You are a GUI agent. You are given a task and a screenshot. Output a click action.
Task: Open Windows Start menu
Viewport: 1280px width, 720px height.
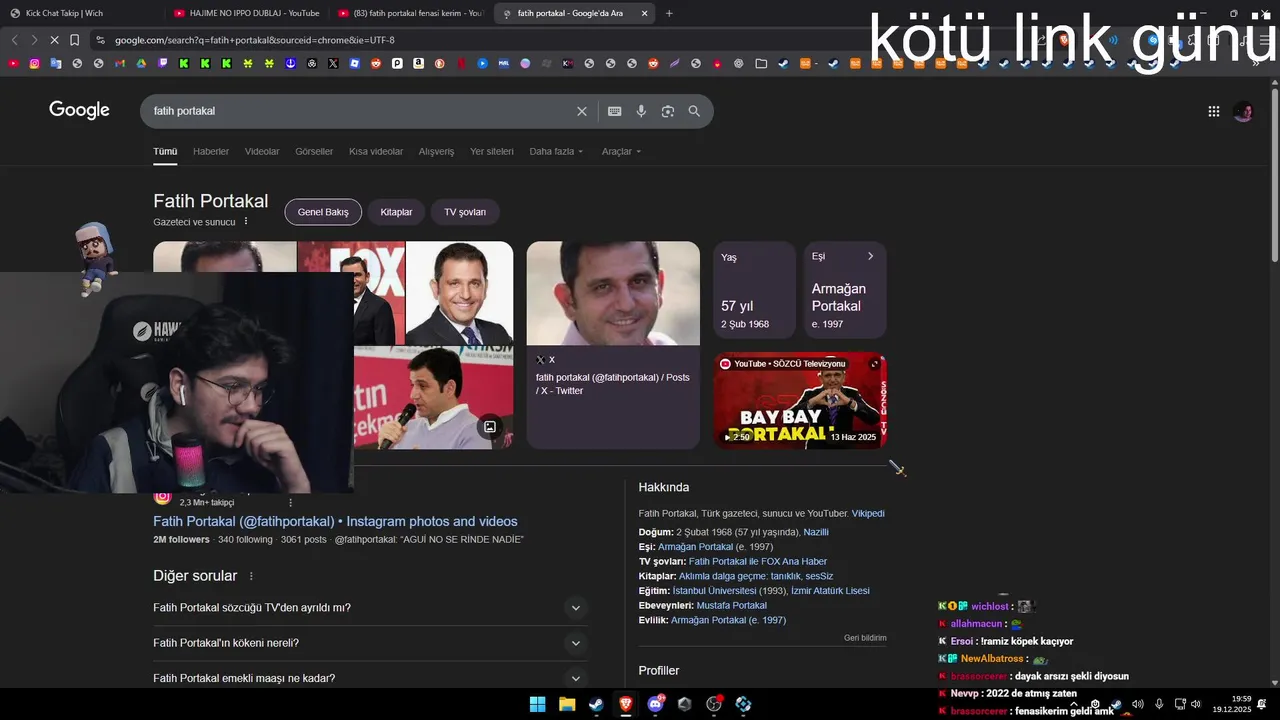pyautogui.click(x=537, y=704)
